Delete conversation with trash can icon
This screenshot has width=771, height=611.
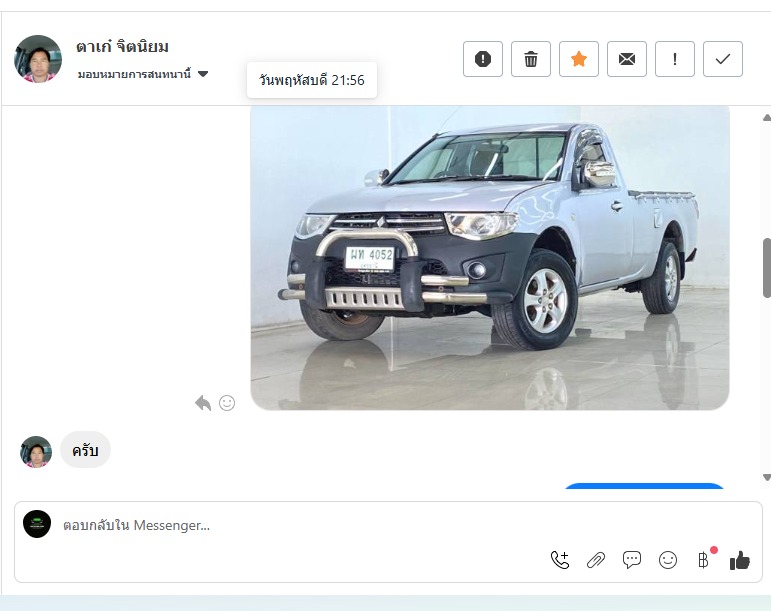coord(531,59)
